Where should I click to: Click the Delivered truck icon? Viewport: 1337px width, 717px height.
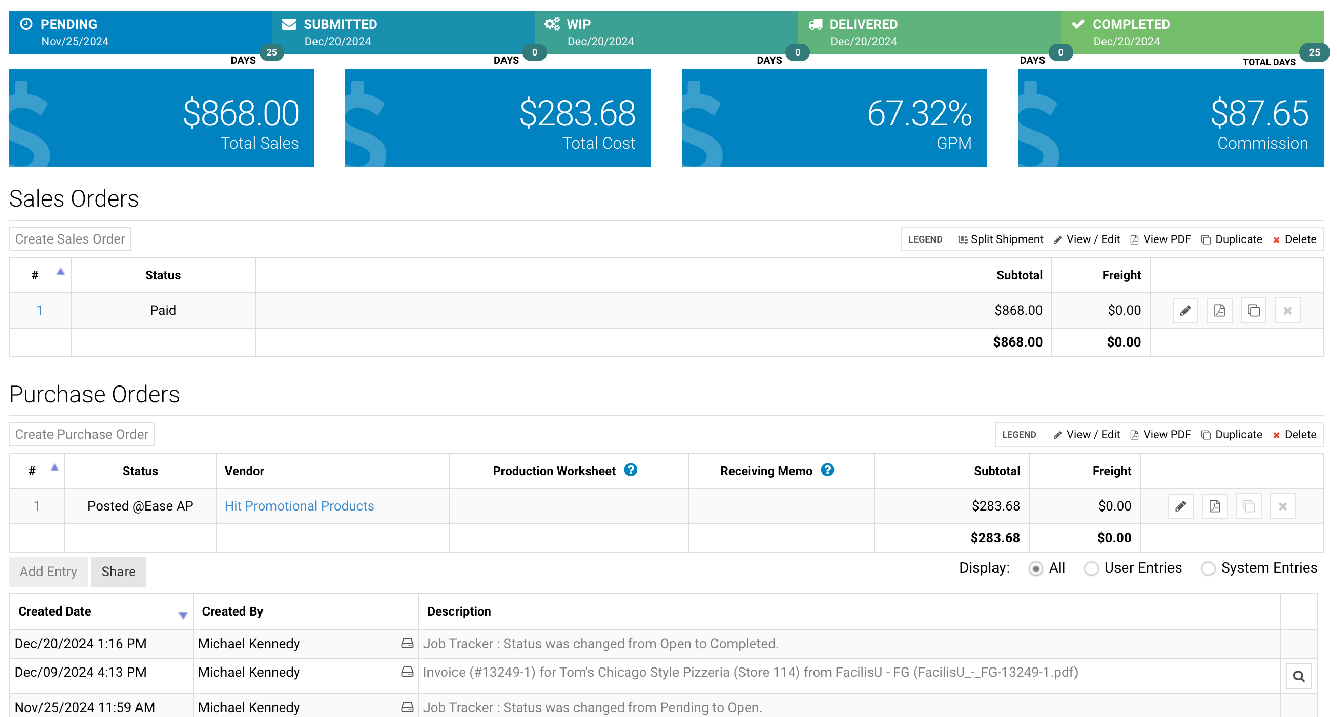(815, 24)
